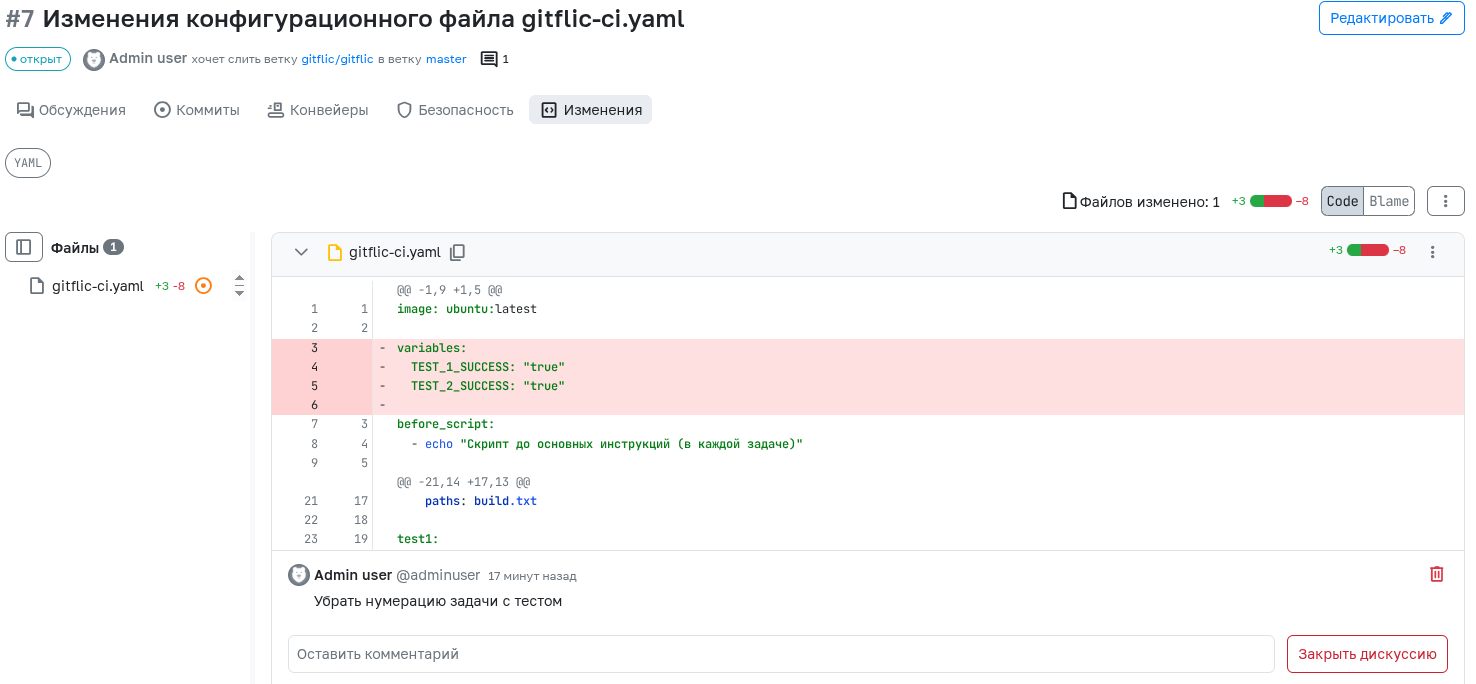Screen dimensions: 1476x684
Task: Focus the Оставить комментарий input field
Action: coord(780,654)
